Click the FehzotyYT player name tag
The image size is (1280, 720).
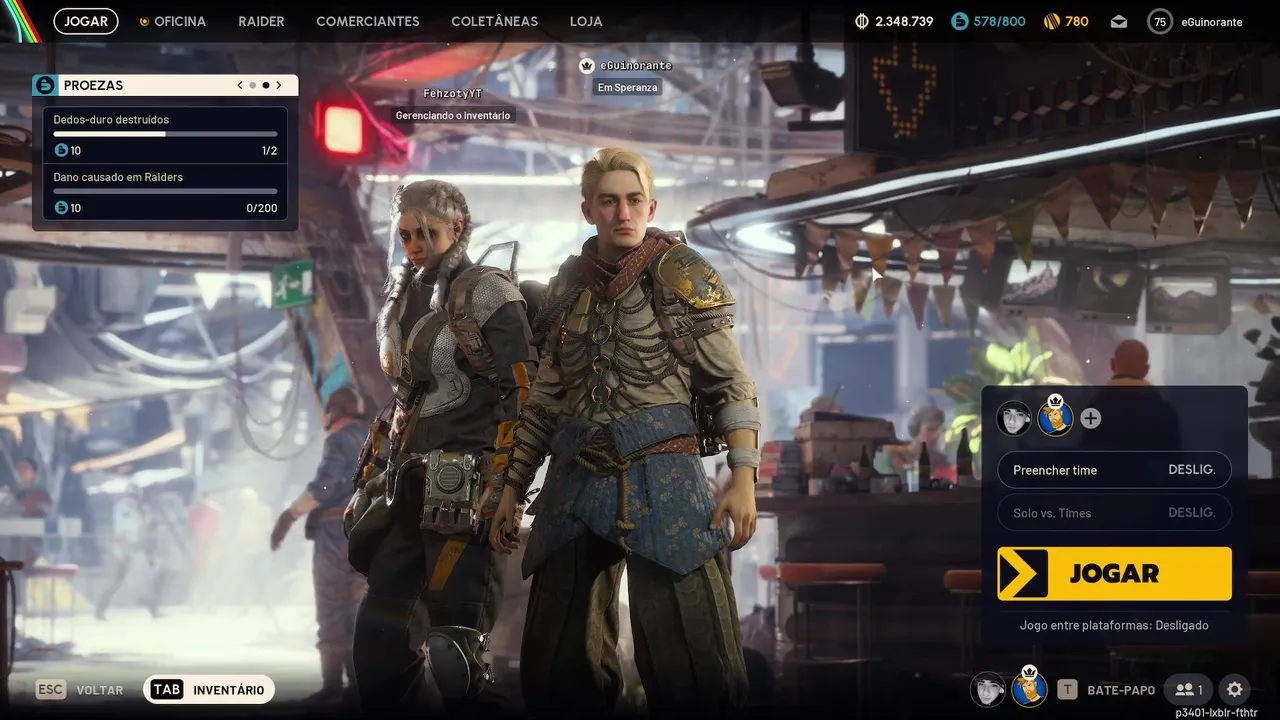[x=452, y=93]
